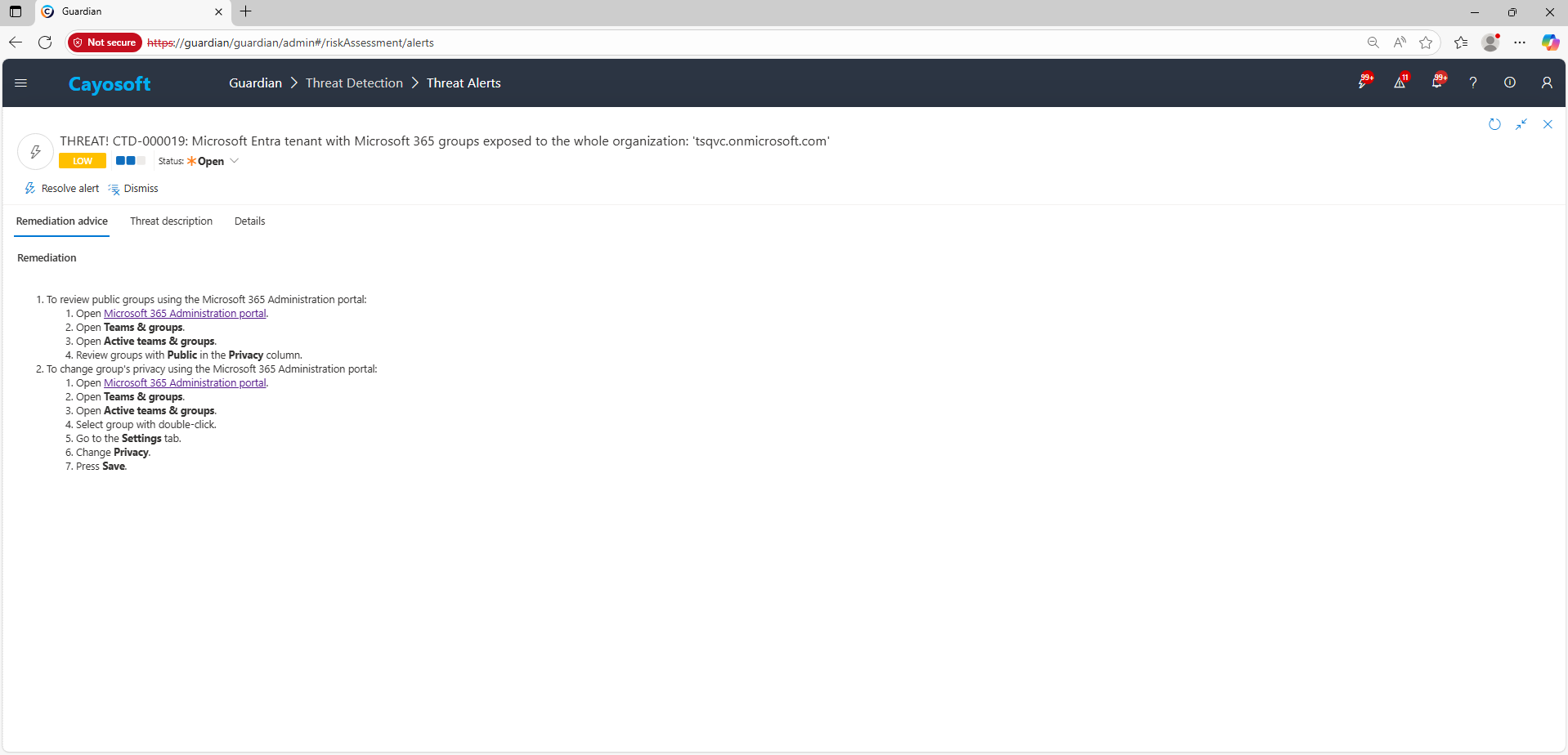This screenshot has height=755, width=1568.
Task: Click the LOW severity badge
Action: point(83,161)
